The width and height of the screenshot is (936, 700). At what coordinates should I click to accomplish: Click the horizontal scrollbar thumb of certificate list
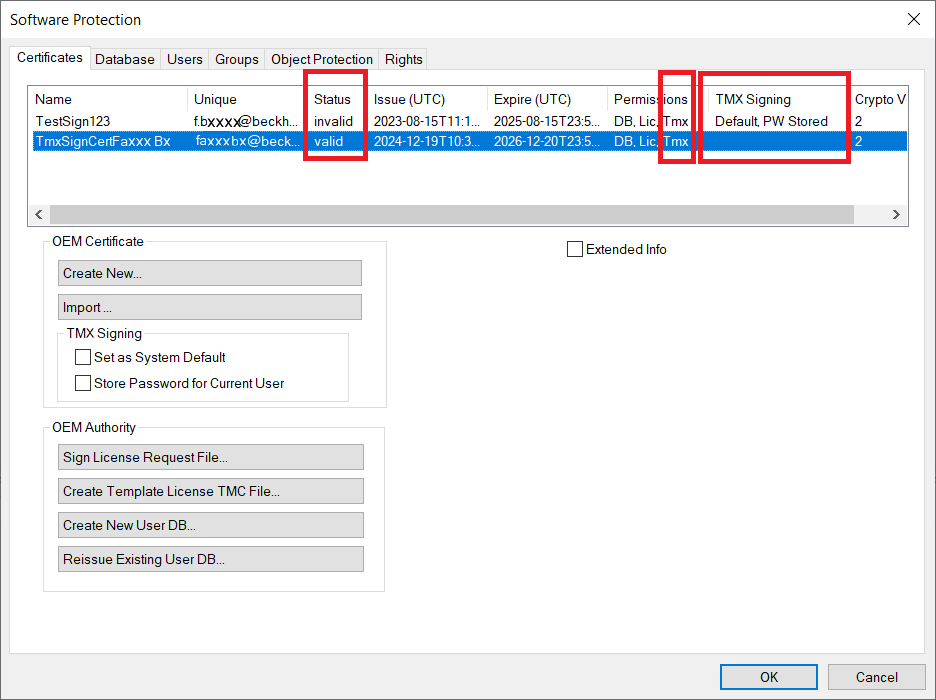click(452, 214)
